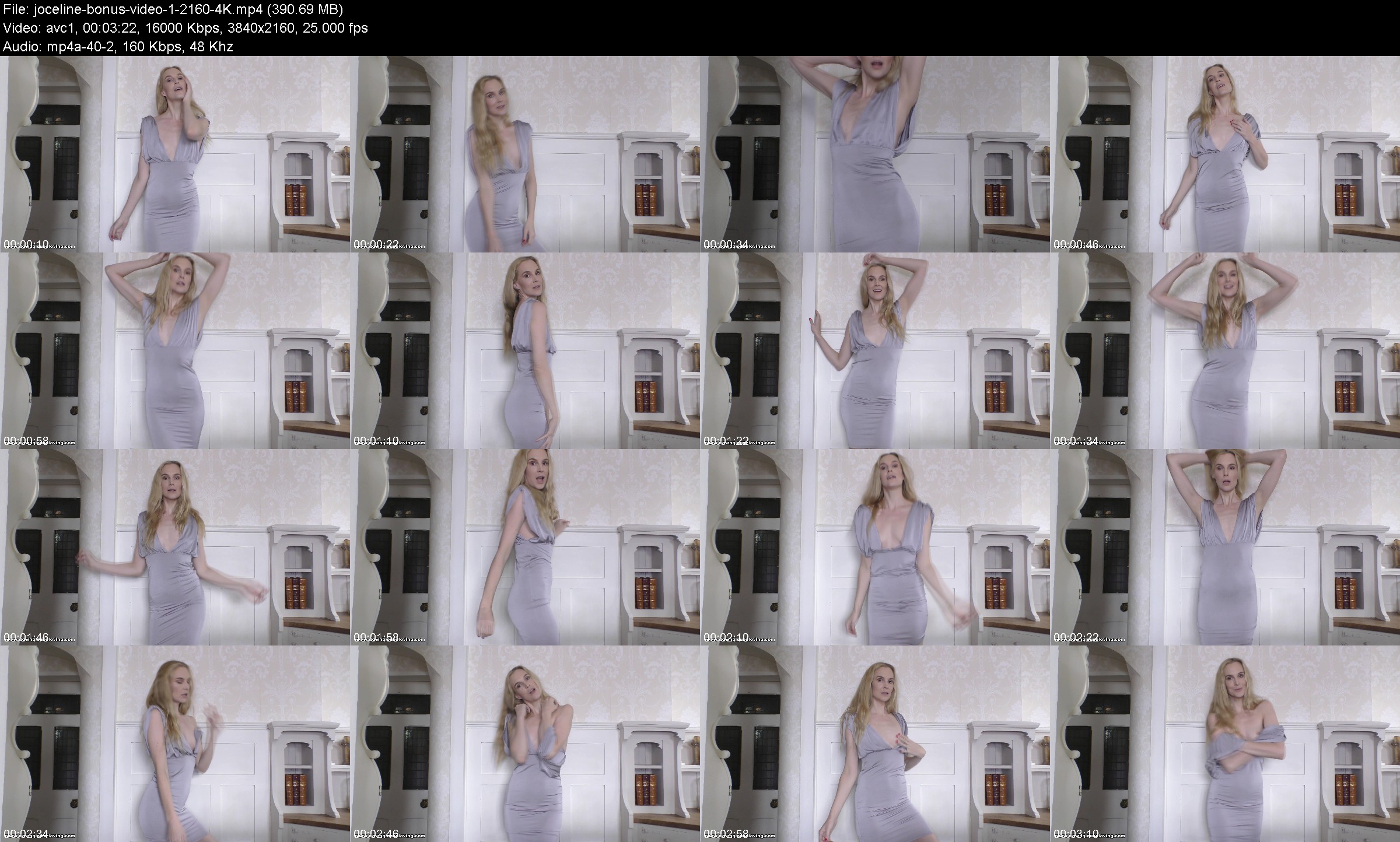Open the 00:01:22 thumbnail
Screen dimensions: 1400x842
pyautogui.click(x=875, y=350)
